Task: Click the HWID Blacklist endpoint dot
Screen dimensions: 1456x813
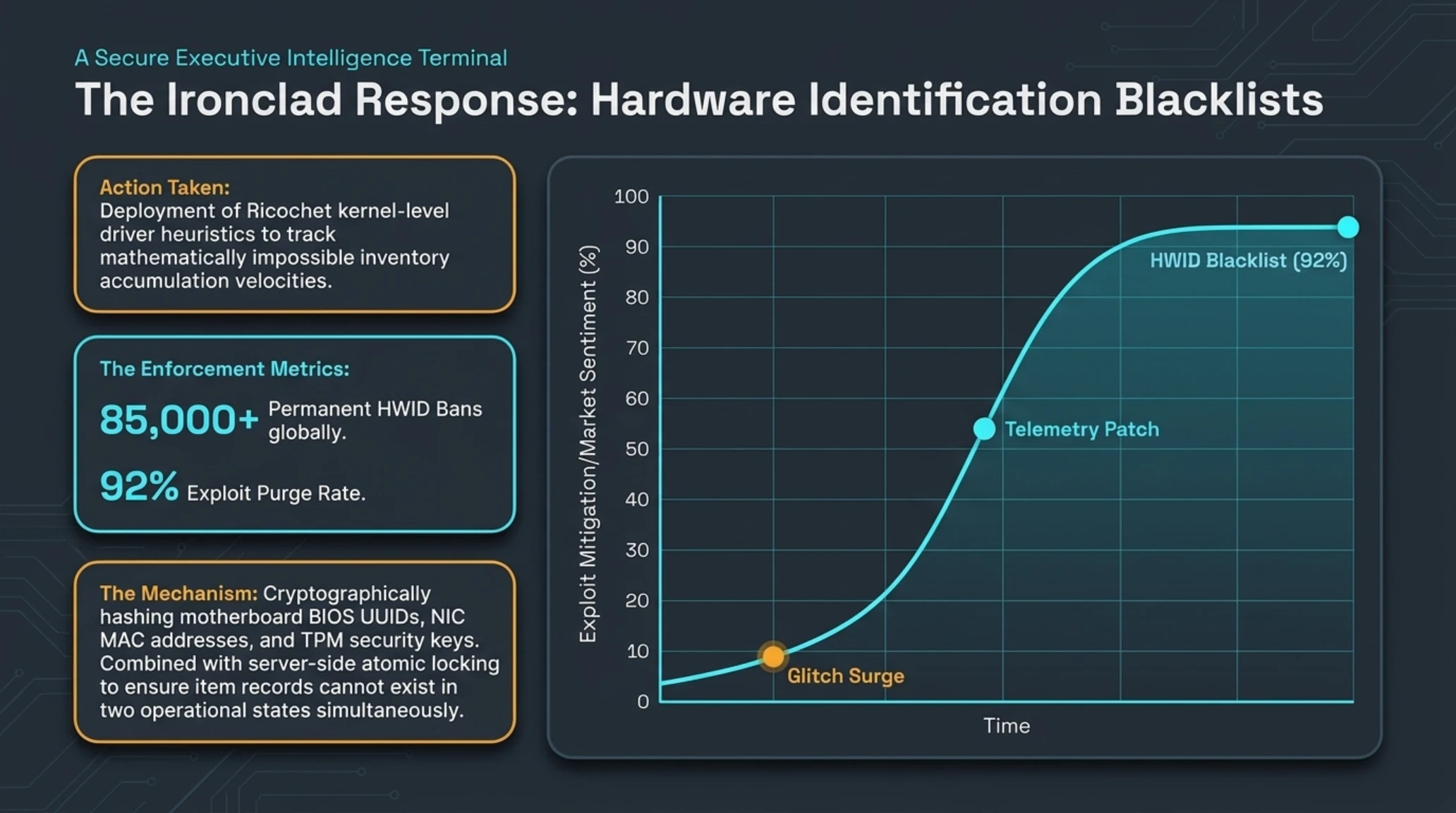Action: pos(1347,227)
